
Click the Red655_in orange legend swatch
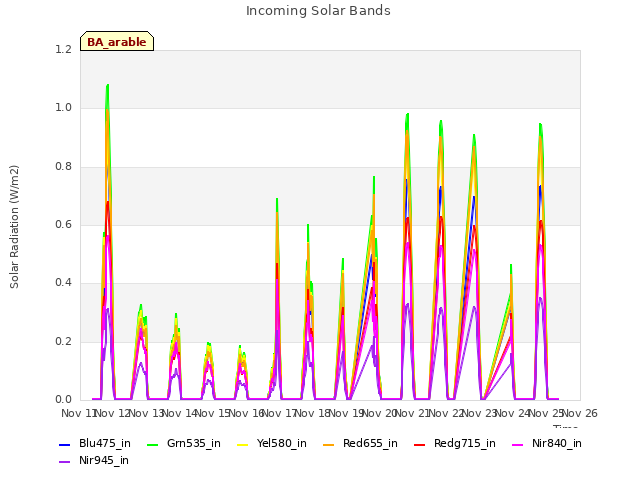(x=329, y=444)
